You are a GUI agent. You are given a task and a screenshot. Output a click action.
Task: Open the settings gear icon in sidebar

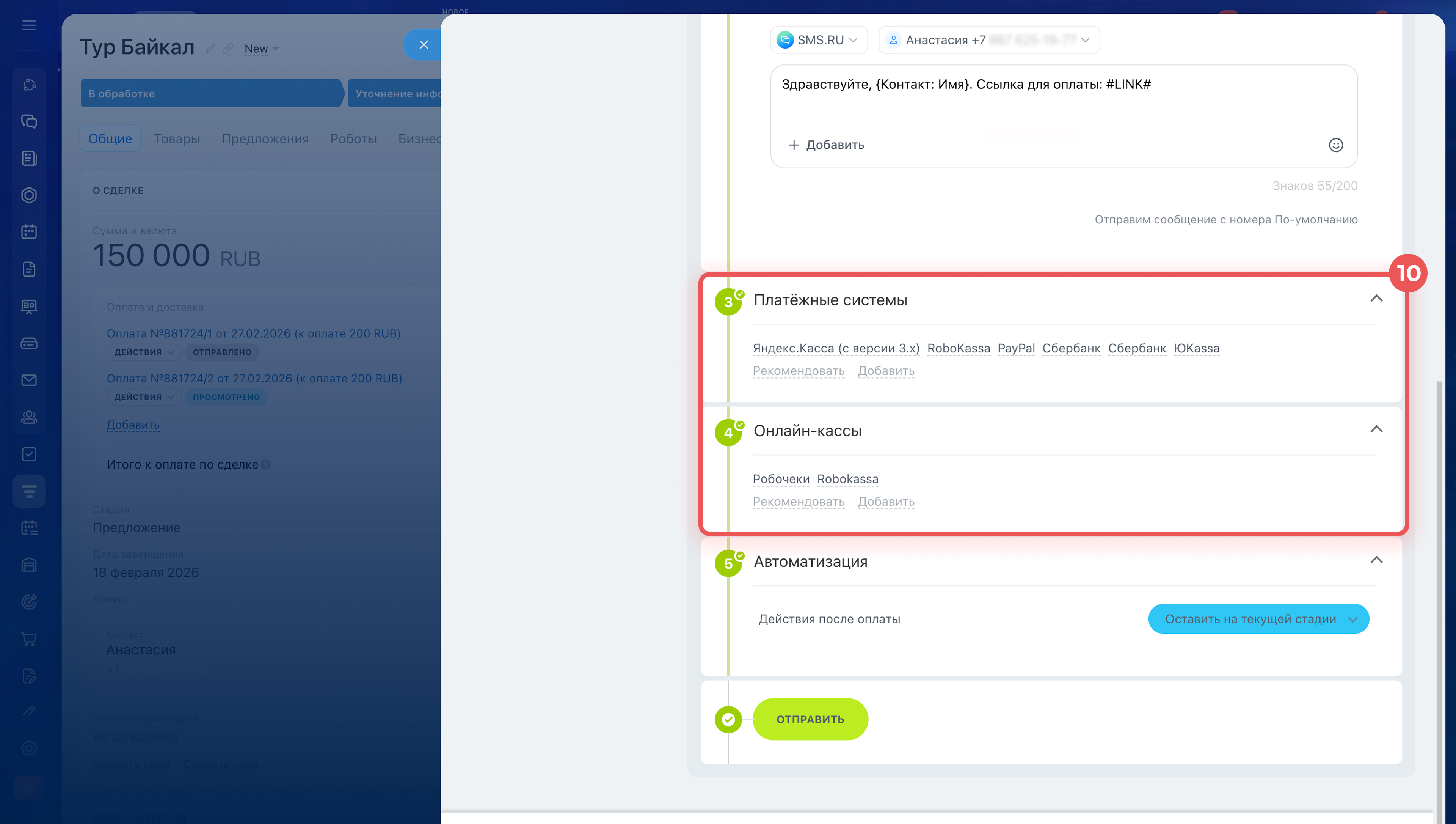tap(29, 748)
